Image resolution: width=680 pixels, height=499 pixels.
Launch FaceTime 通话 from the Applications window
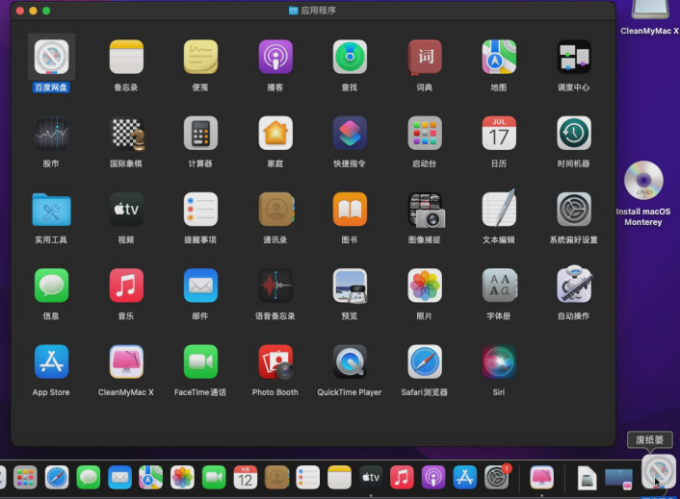pos(200,362)
